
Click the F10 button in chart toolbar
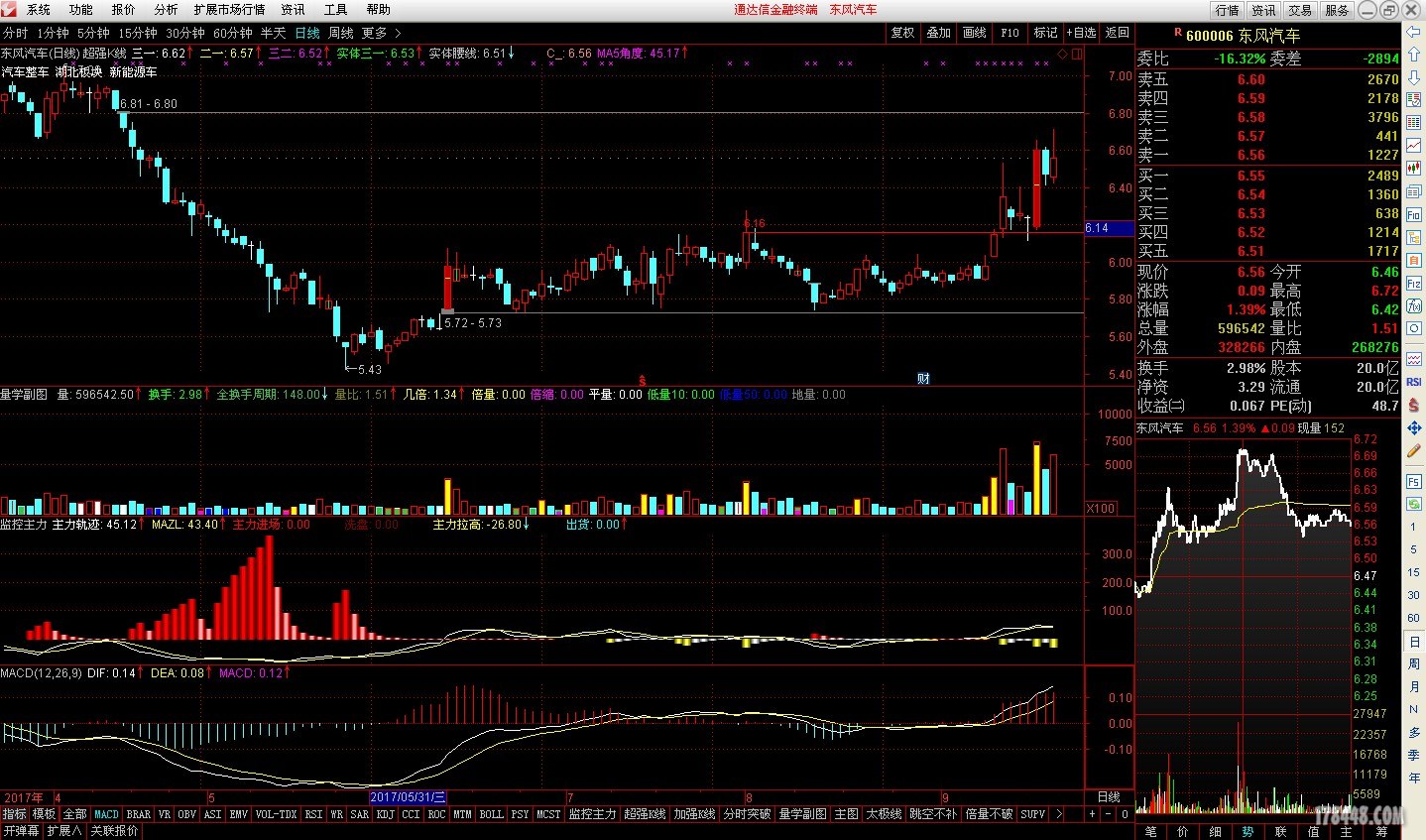click(x=1010, y=33)
